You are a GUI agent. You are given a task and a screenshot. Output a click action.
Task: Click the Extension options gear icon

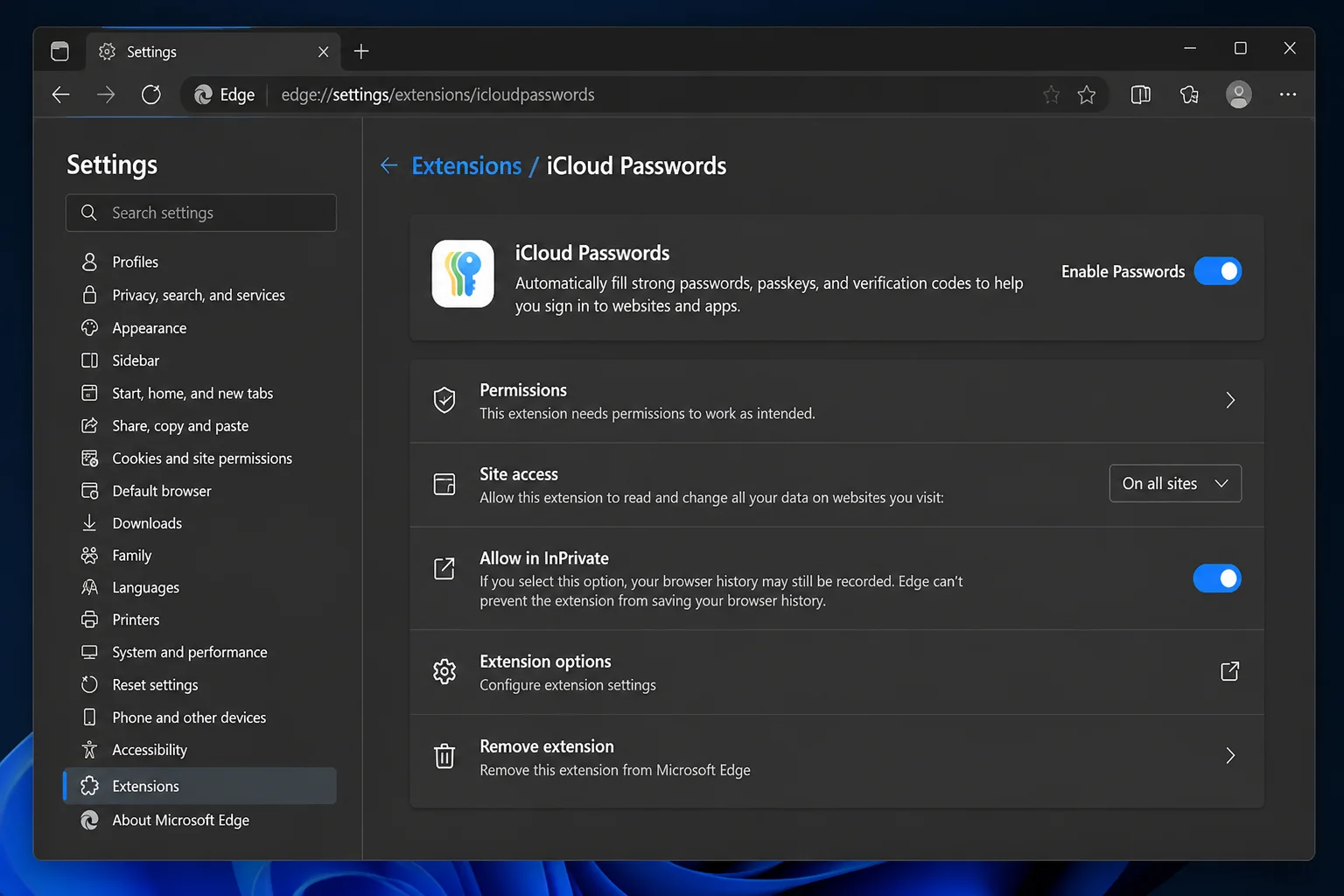coord(444,671)
